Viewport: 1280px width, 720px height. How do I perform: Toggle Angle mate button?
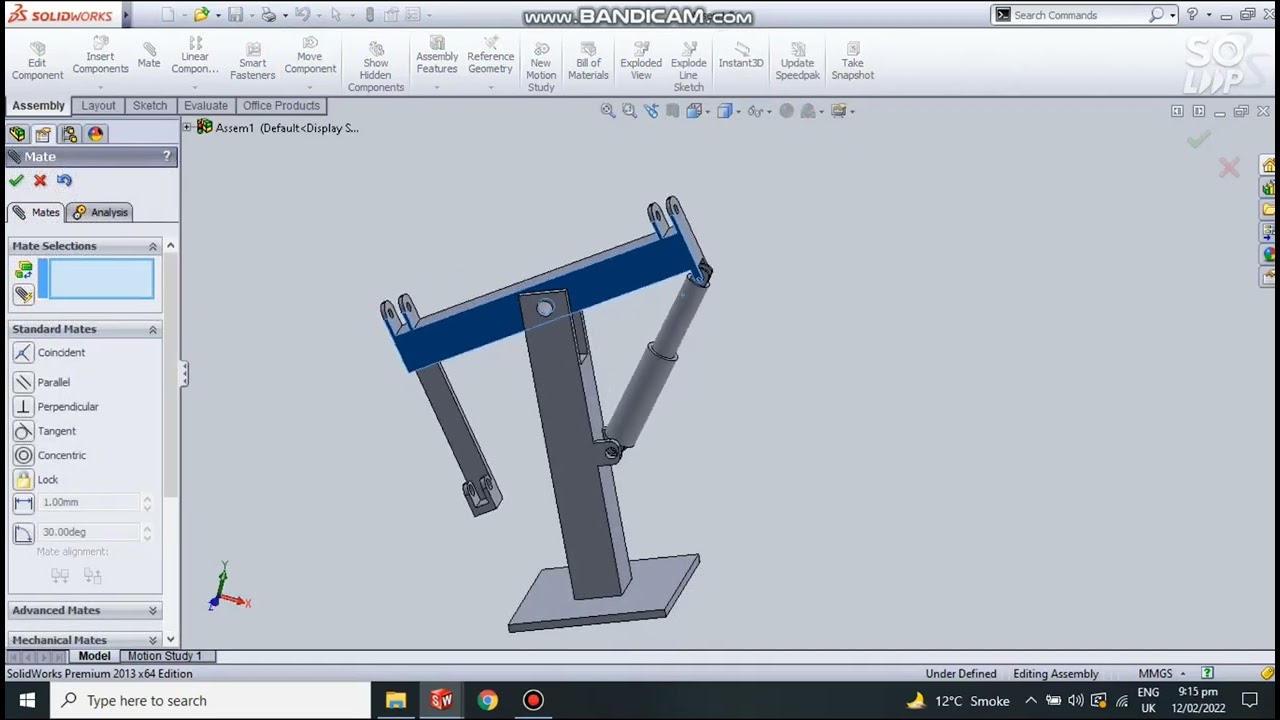point(23,533)
